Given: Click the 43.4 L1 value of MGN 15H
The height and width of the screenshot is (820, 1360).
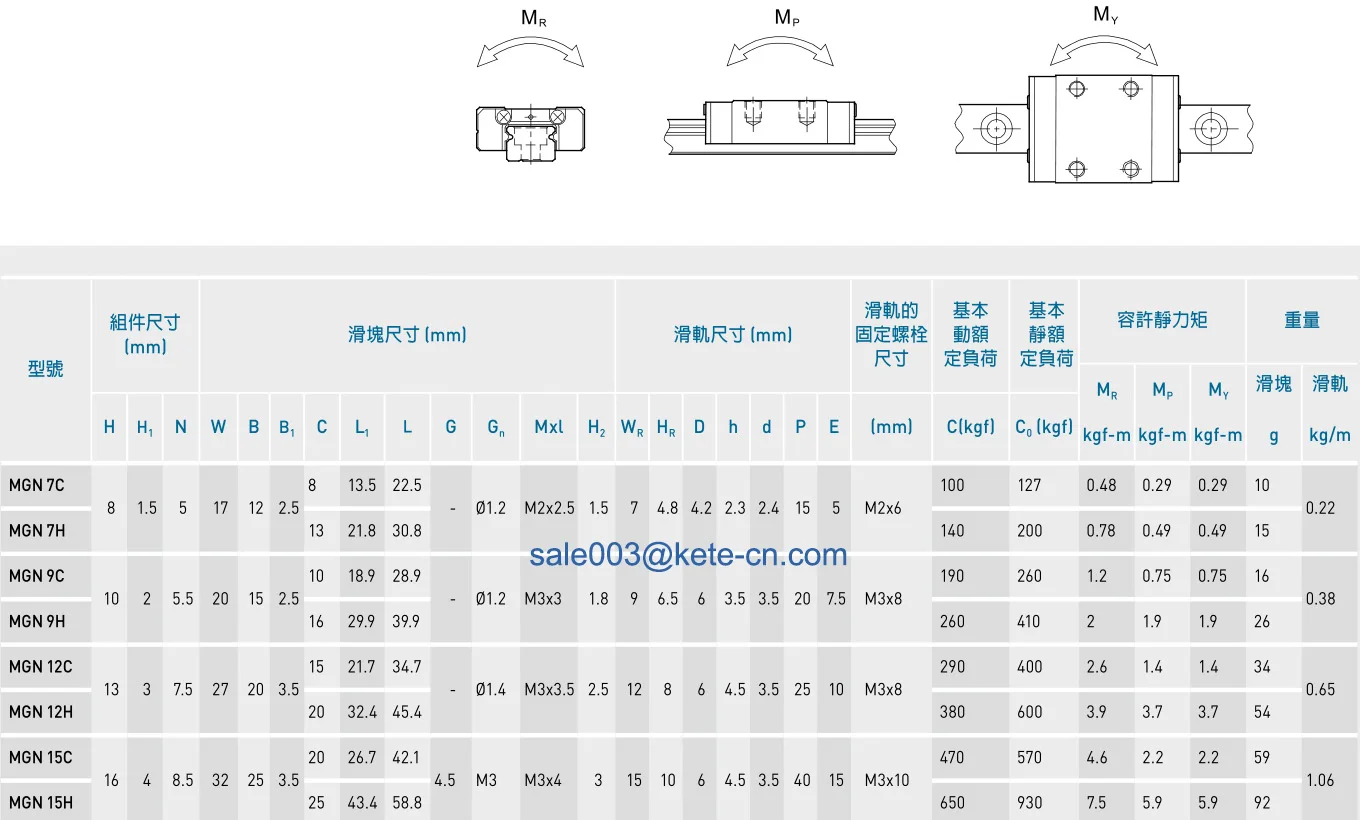Looking at the screenshot, I should point(362,802).
